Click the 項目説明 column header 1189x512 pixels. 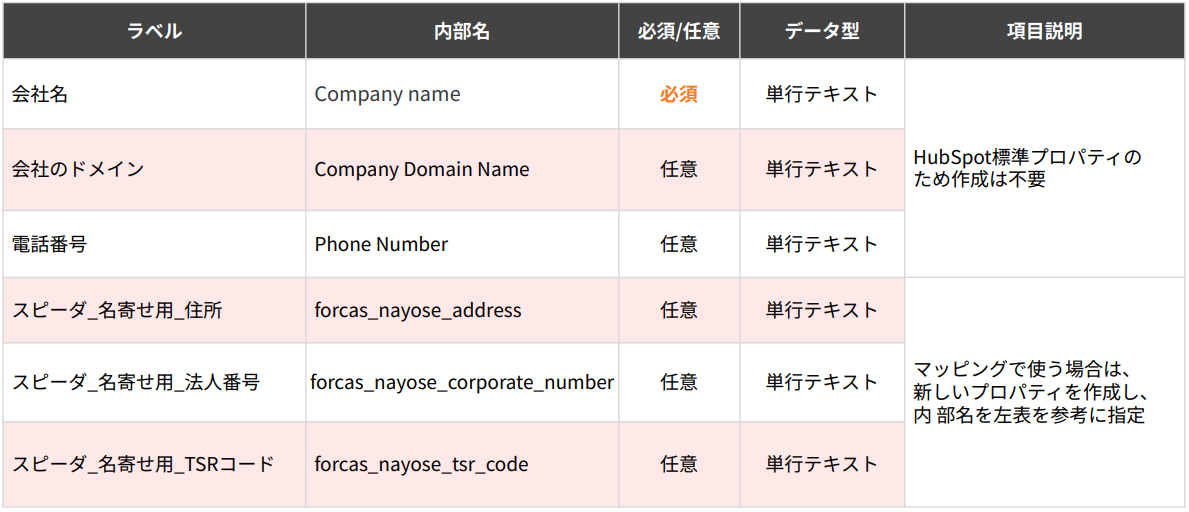(1044, 31)
